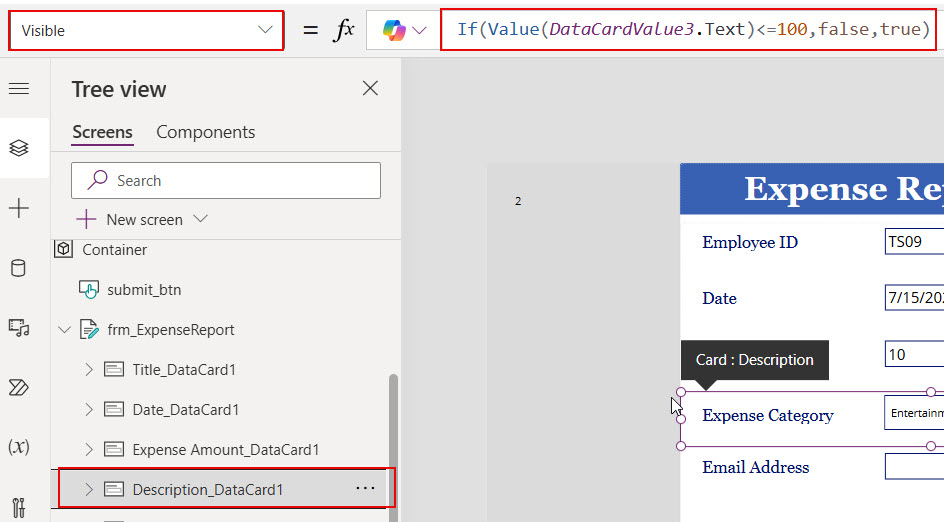Select Container in the tree
This screenshot has width=944, height=522.
tap(114, 250)
